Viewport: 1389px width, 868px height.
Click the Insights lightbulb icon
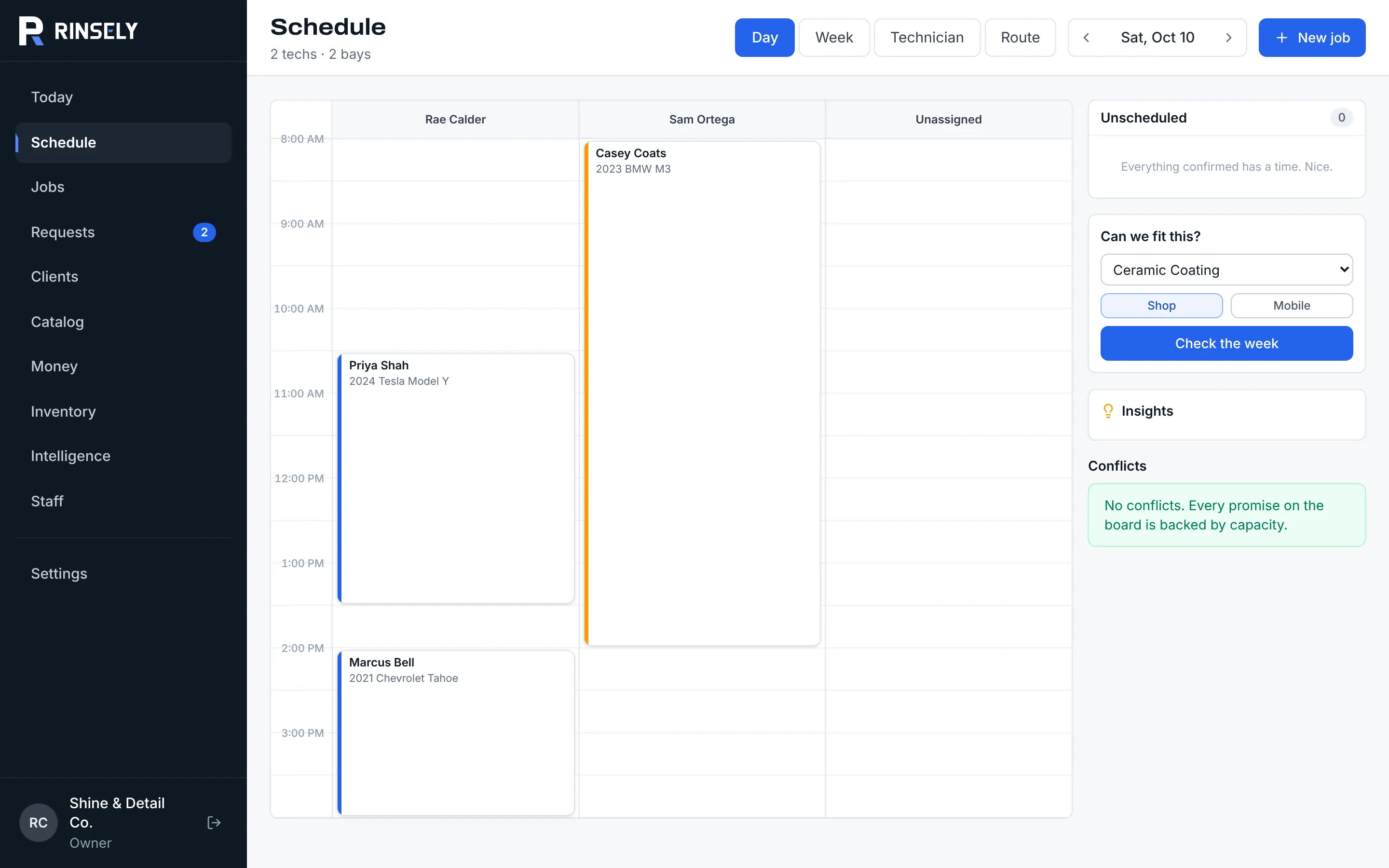[x=1108, y=411]
